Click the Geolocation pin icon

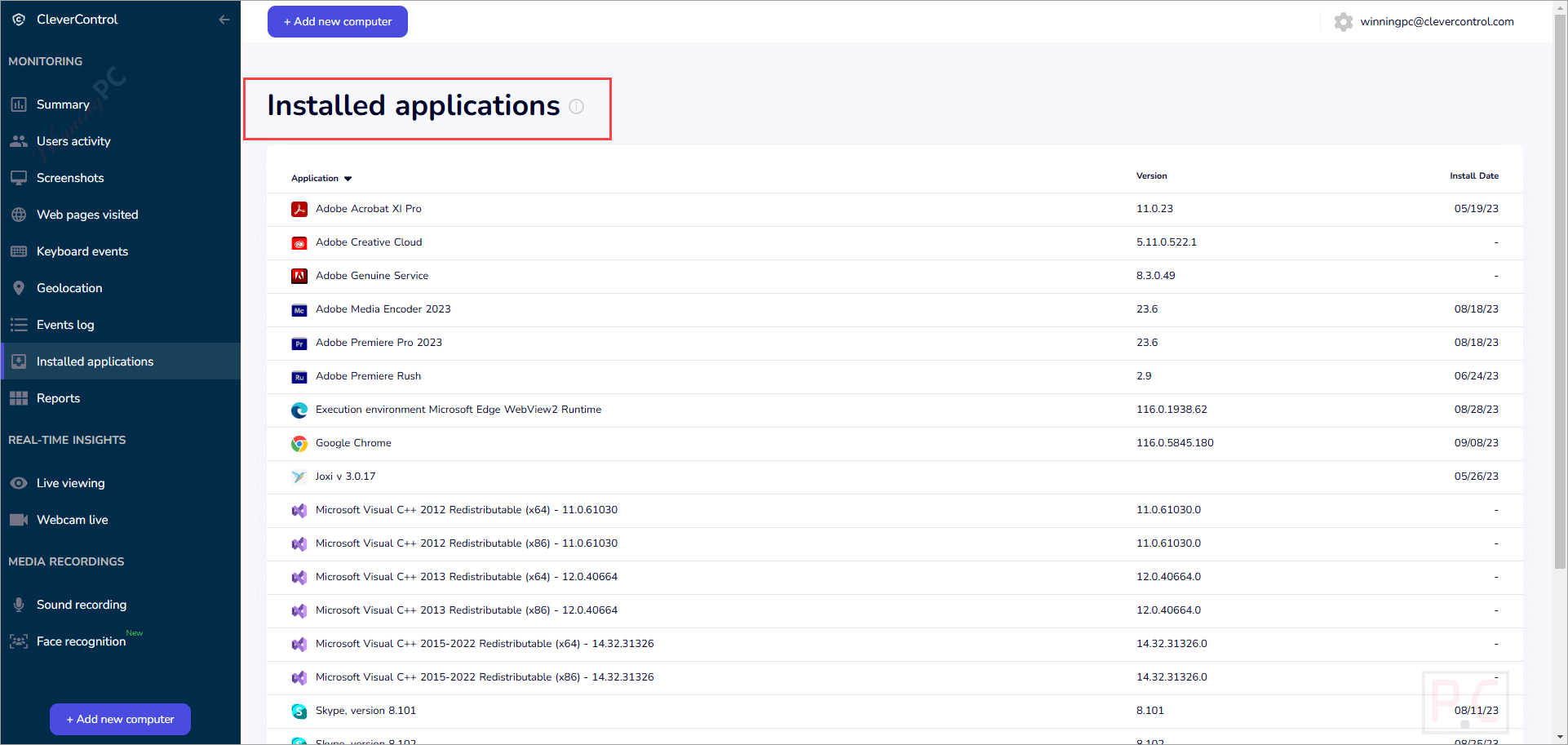pyautogui.click(x=19, y=288)
